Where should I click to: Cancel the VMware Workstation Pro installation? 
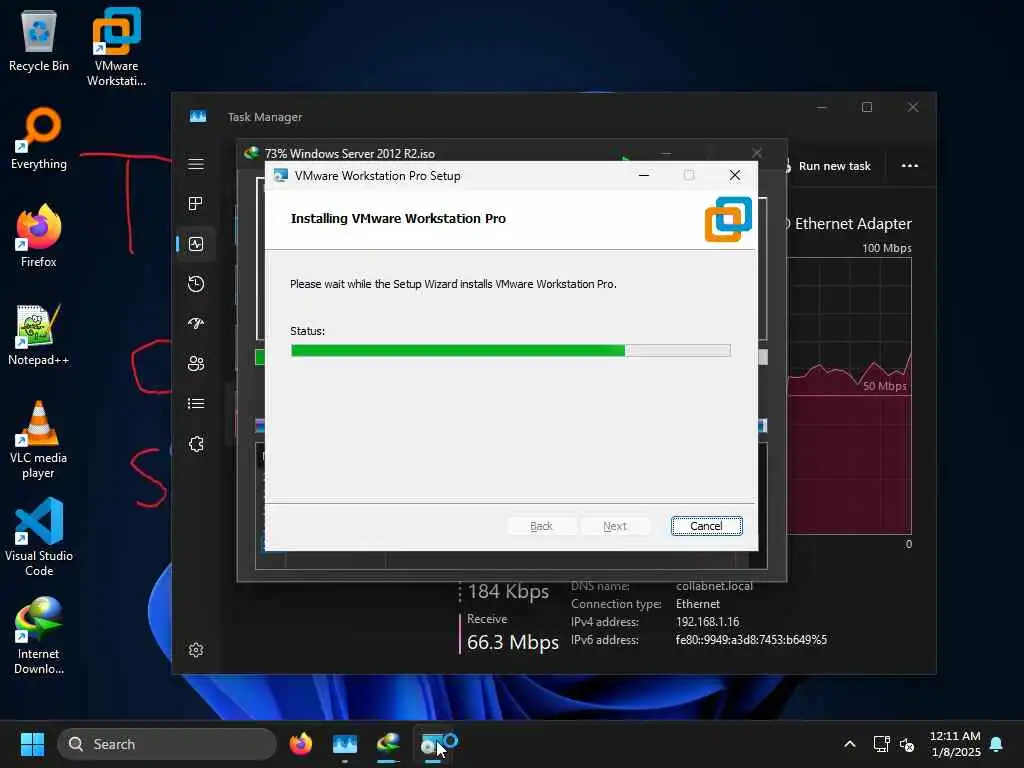[707, 526]
